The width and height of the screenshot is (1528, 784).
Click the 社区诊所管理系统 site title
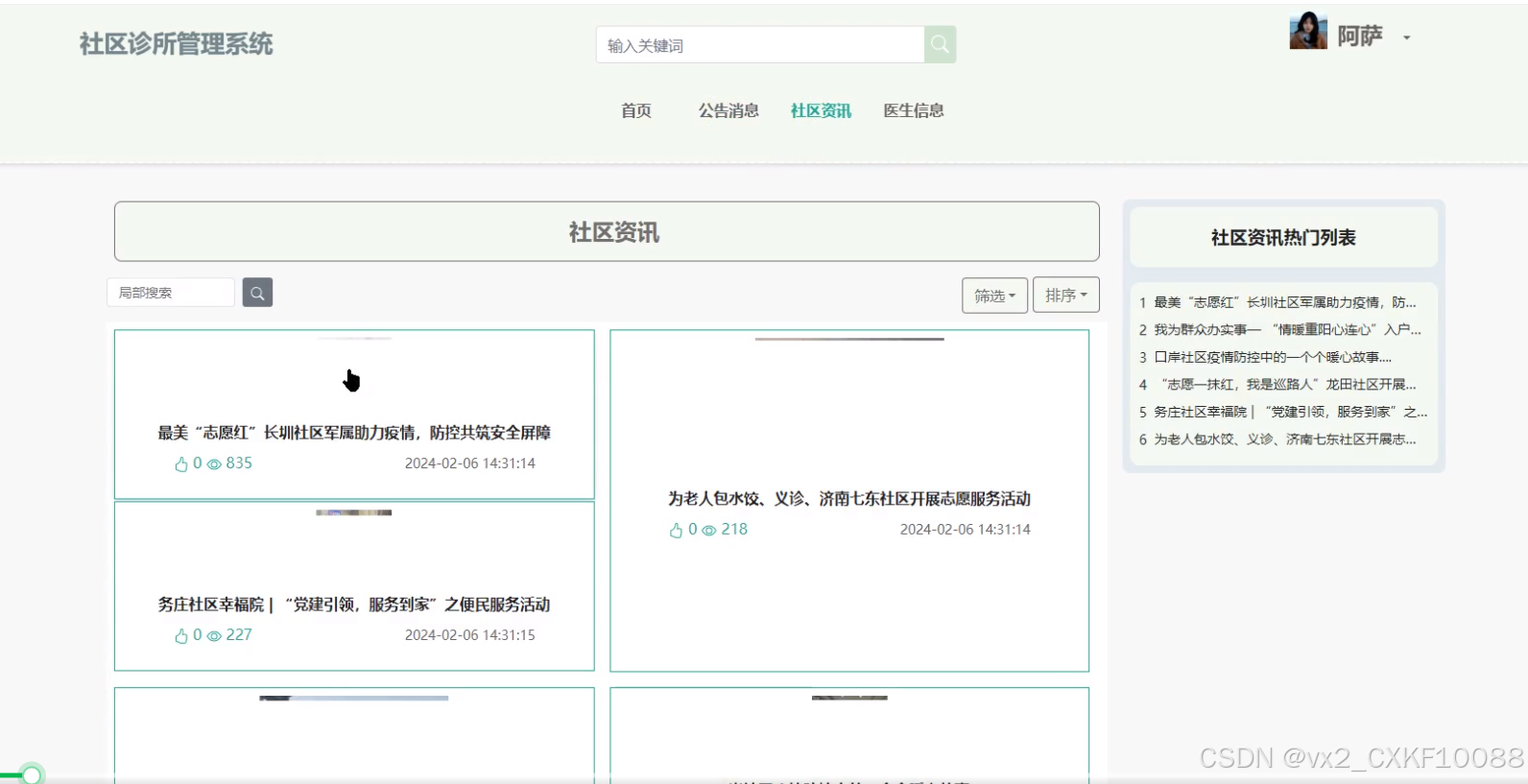click(x=176, y=44)
